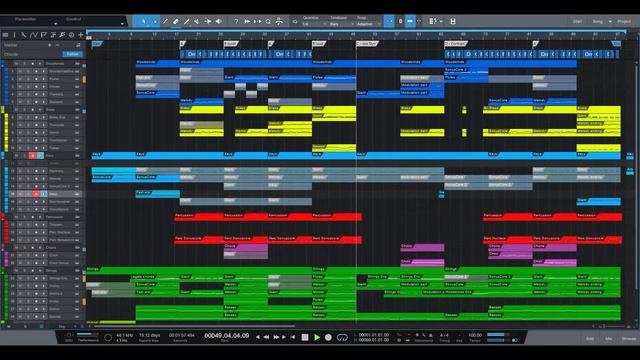The image size is (640, 360).
Task: Select the Split tool
Action: pyautogui.click(x=165, y=21)
